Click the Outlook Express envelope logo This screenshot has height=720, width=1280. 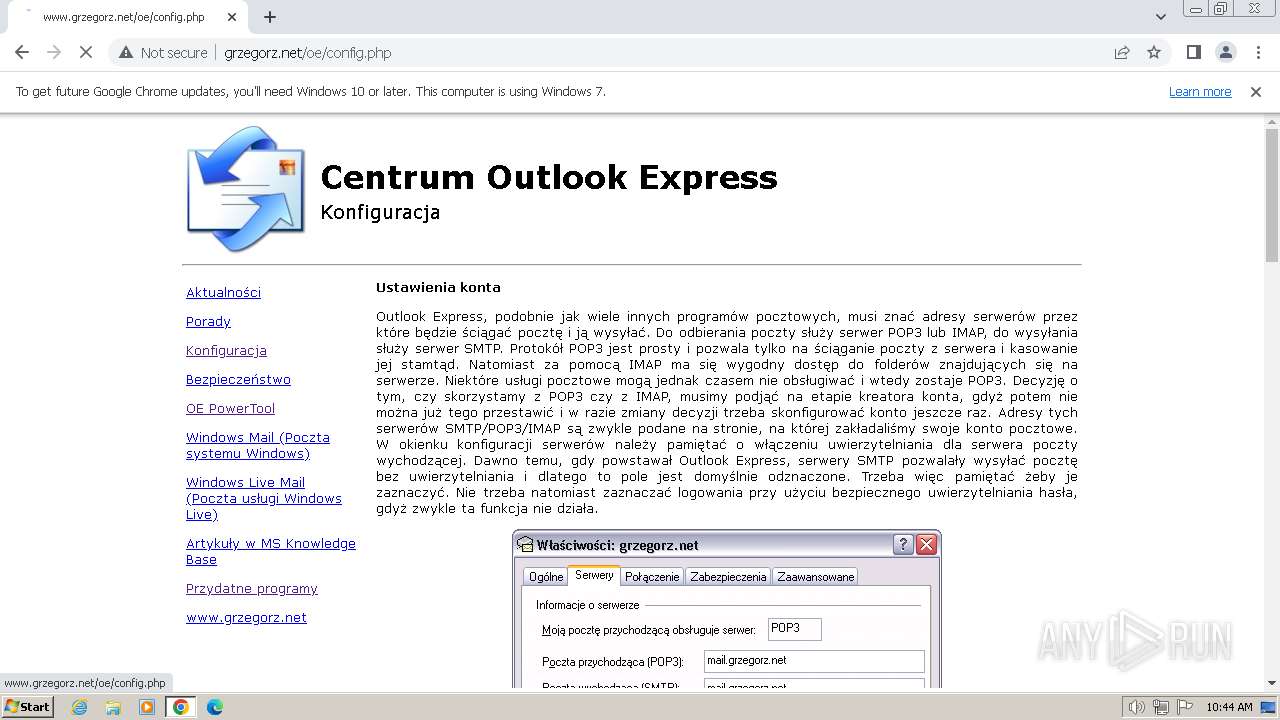pyautogui.click(x=245, y=188)
